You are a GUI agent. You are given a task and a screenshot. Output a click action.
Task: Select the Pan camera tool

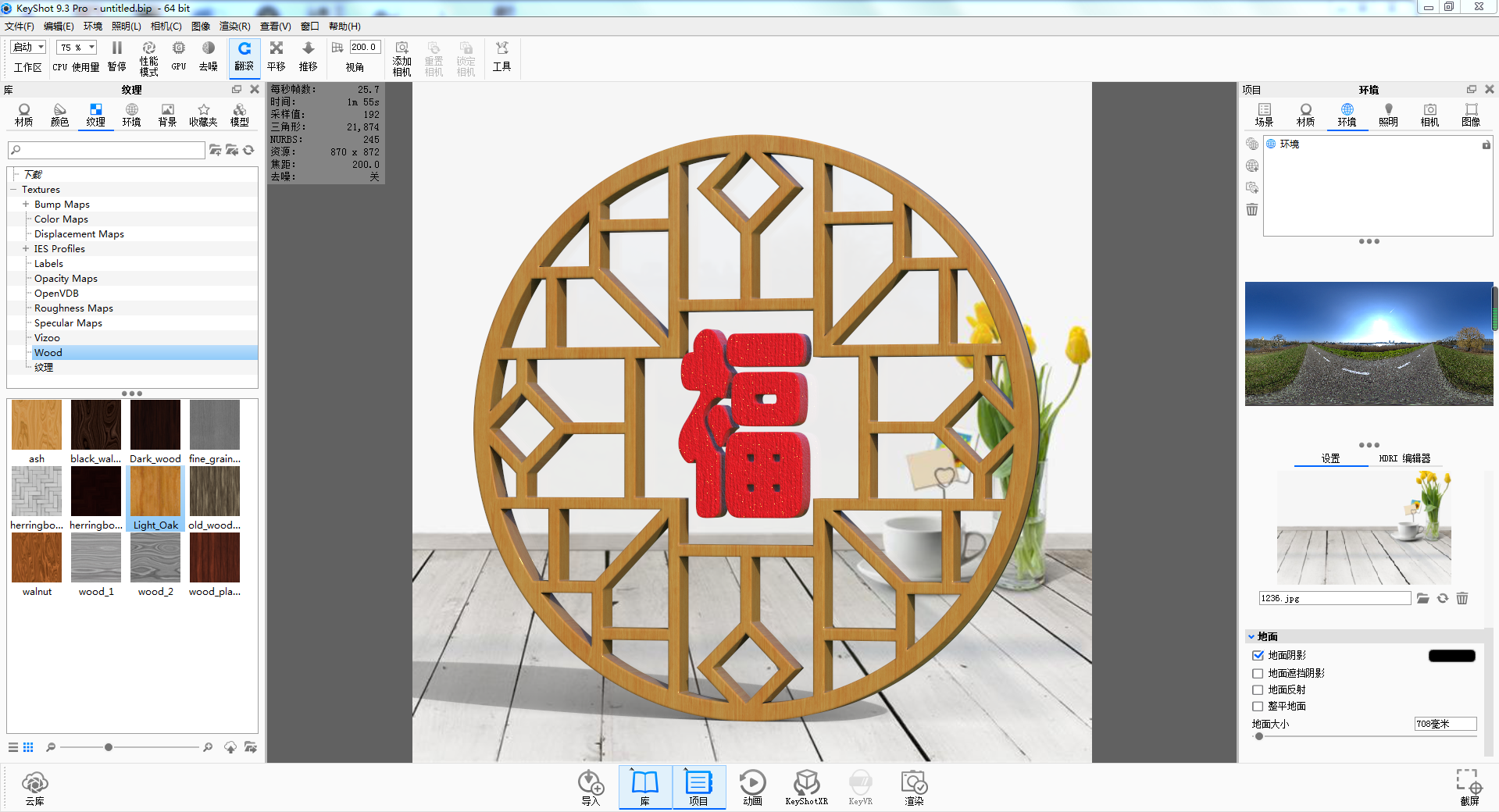coord(276,57)
